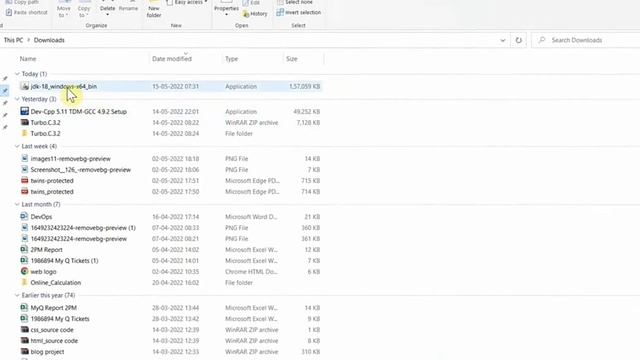Open the address bar history dropdown

click(x=502, y=40)
